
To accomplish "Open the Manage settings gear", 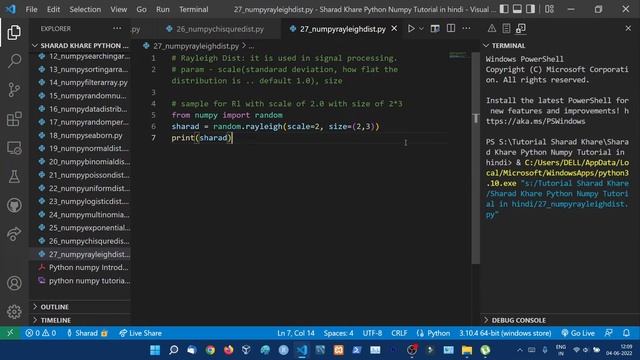I will coord(14,311).
